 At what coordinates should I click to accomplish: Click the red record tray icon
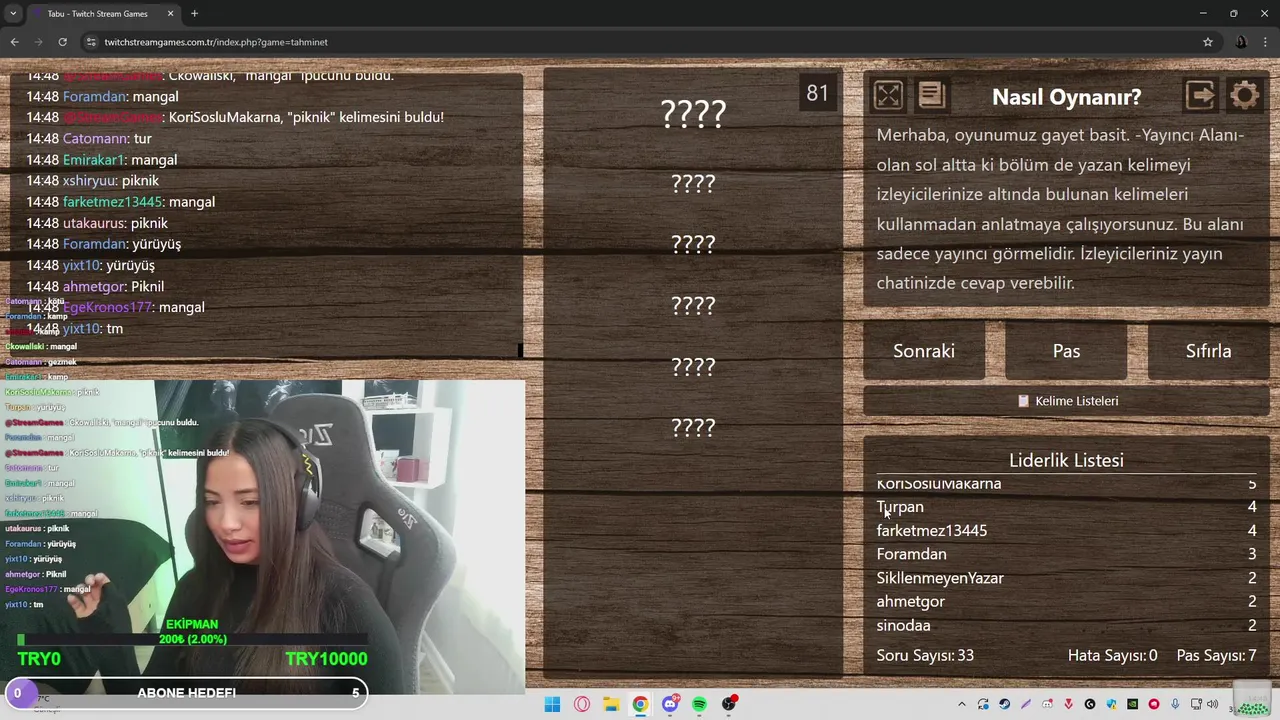(1154, 704)
